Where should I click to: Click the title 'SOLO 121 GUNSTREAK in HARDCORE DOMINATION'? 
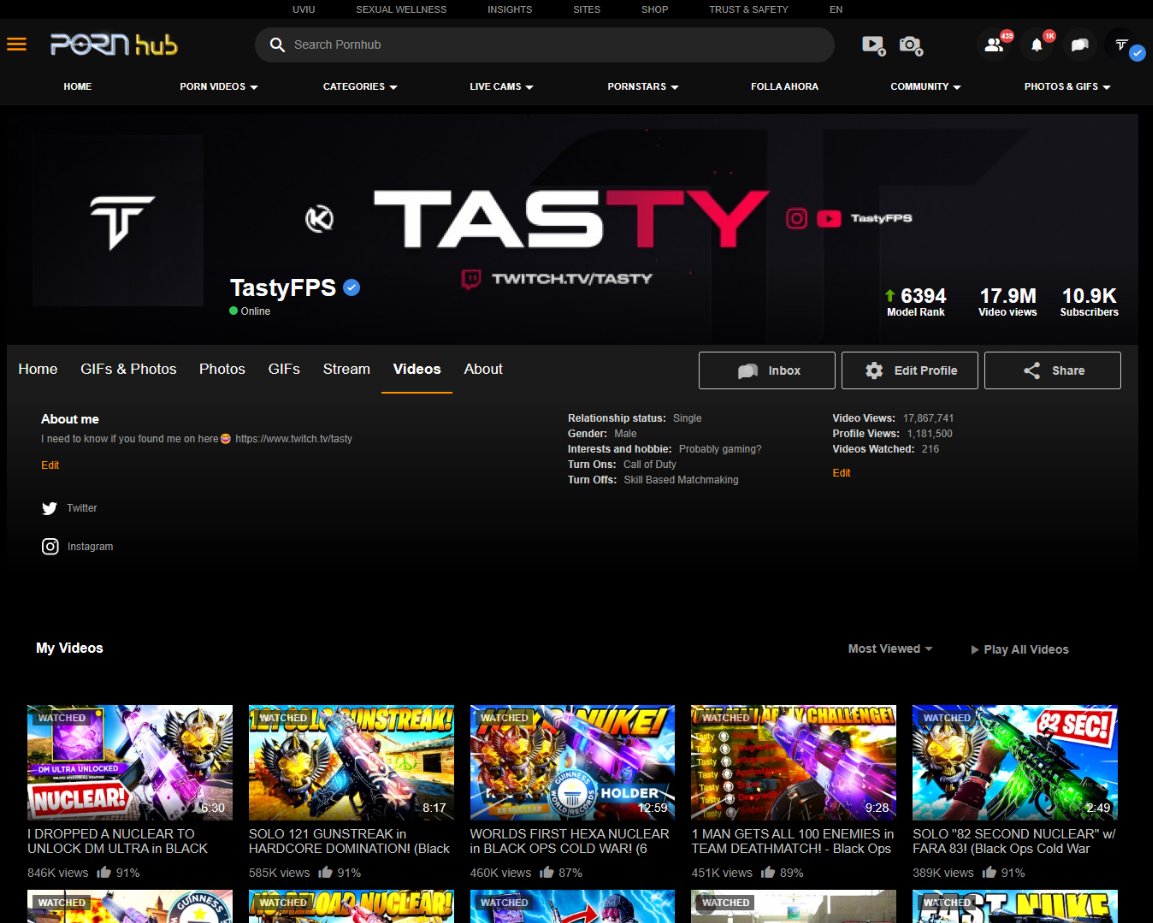tap(349, 841)
